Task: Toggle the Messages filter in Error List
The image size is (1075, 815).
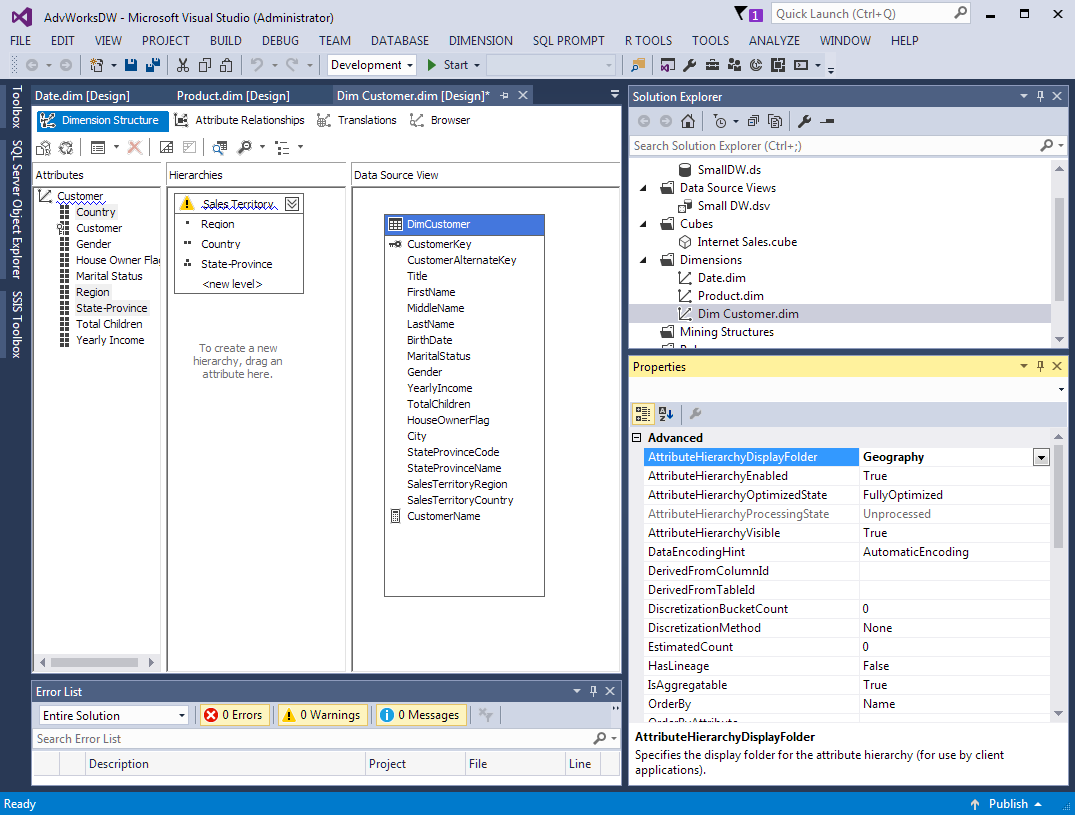Action: click(420, 715)
